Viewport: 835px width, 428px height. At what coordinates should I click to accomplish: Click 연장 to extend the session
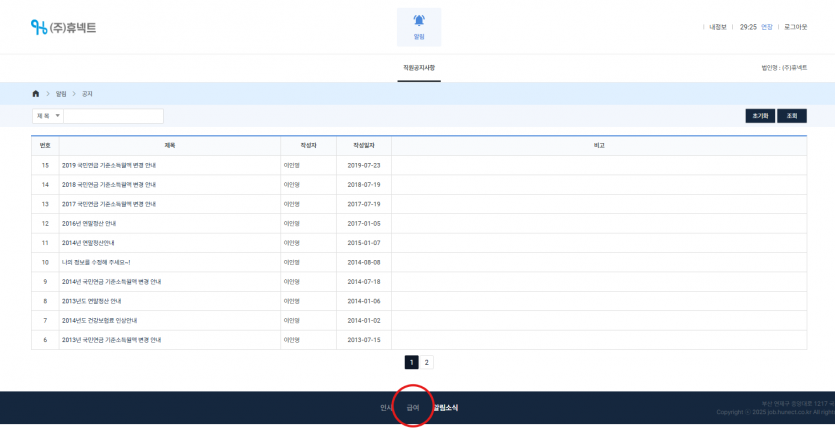(x=767, y=27)
